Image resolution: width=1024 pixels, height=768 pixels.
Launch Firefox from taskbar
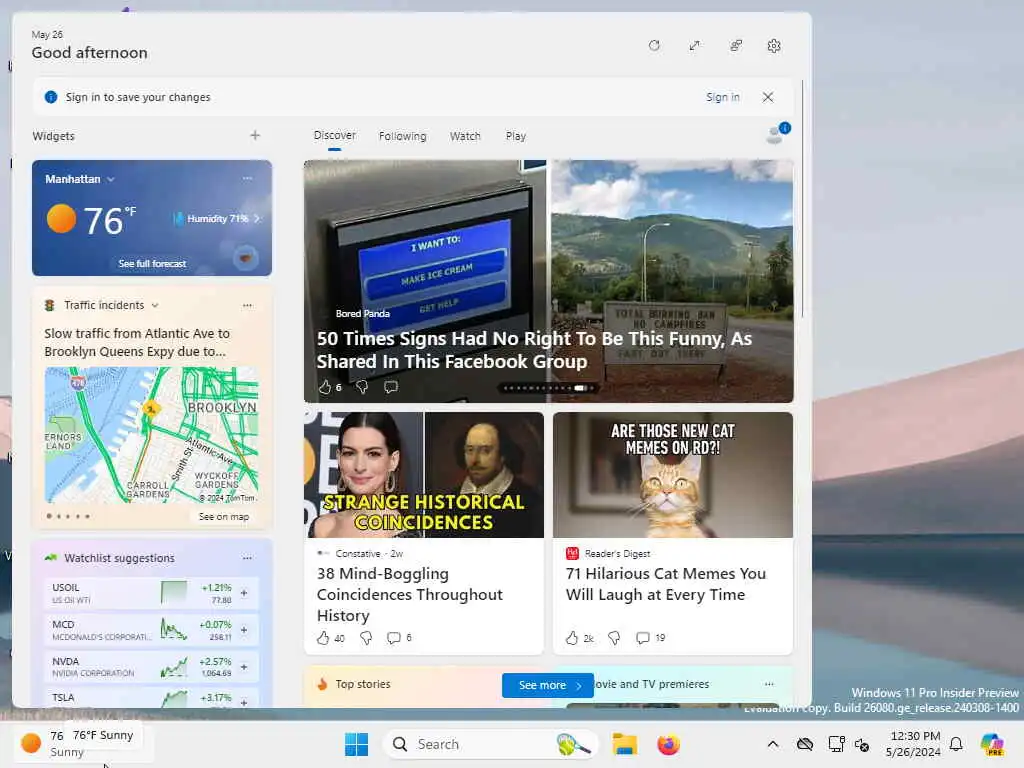(668, 744)
